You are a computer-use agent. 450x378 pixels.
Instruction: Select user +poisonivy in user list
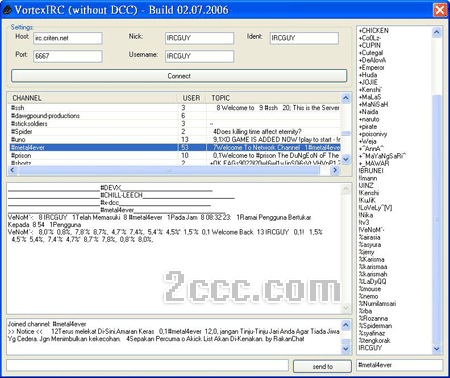click(x=373, y=134)
